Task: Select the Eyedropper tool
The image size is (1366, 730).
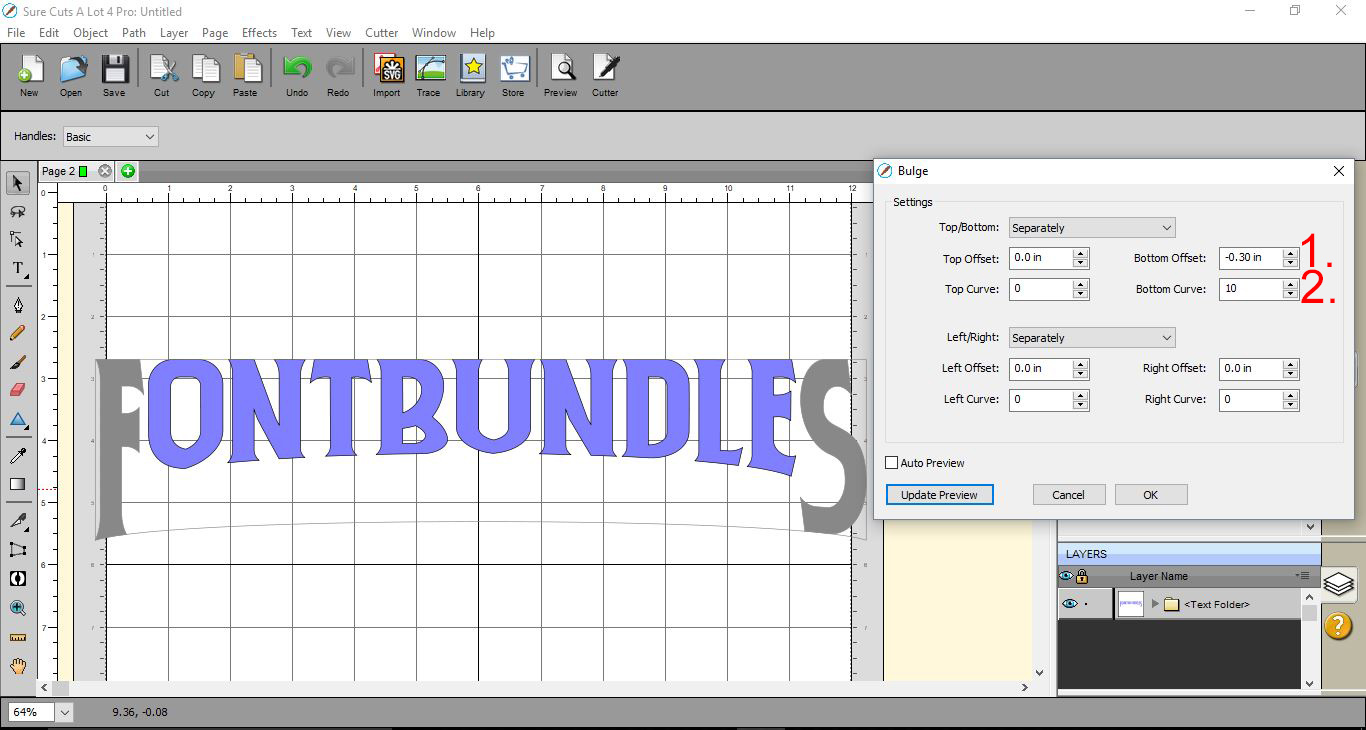Action: click(18, 456)
